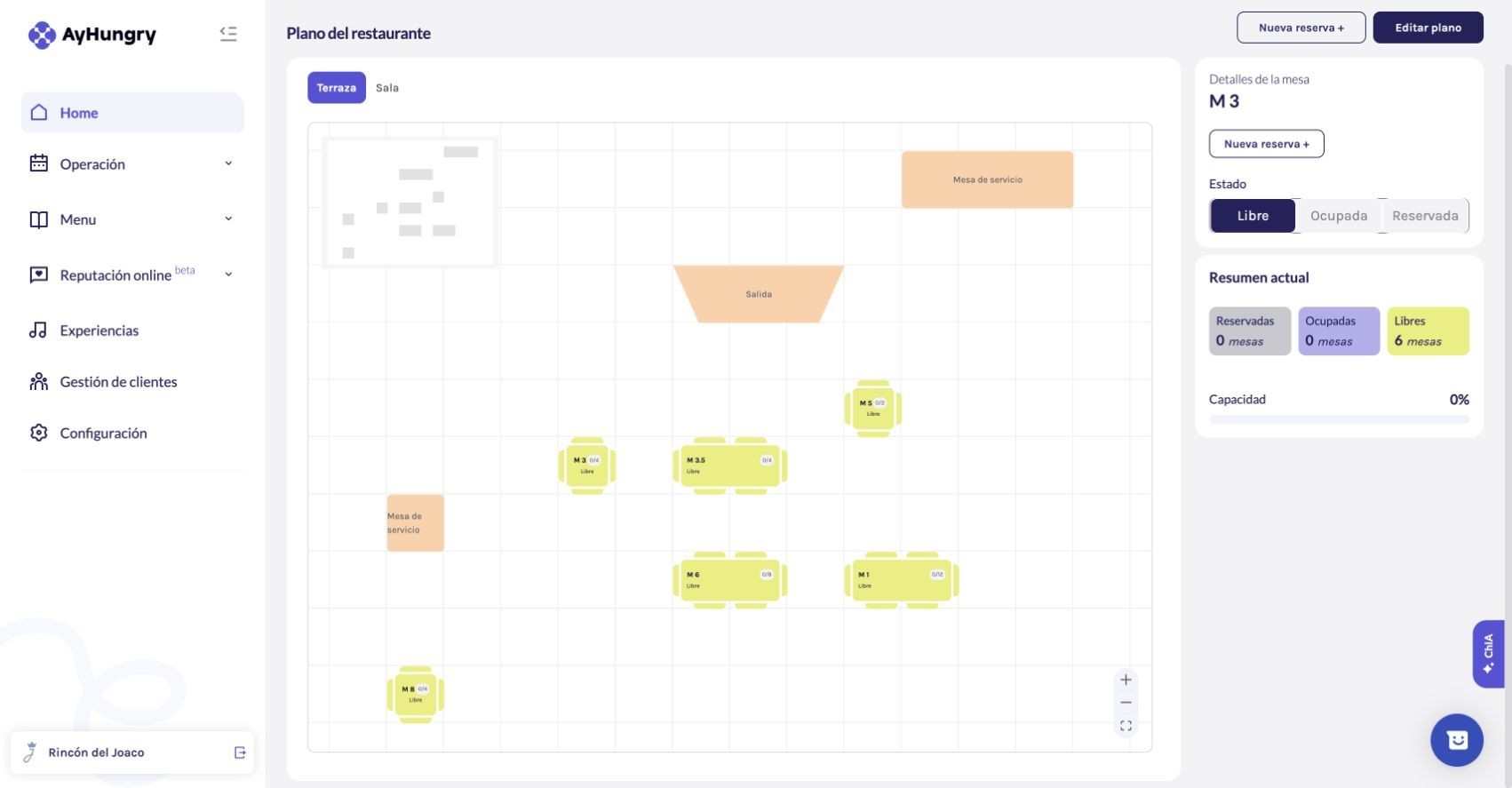Switch to the Terraza tab
This screenshot has width=1512, height=788.
(337, 88)
